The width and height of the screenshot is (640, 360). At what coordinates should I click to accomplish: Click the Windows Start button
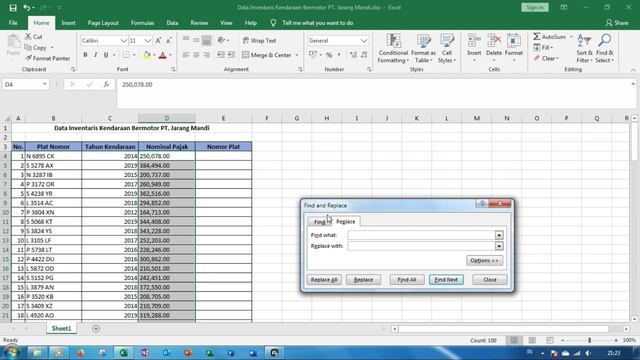12,352
